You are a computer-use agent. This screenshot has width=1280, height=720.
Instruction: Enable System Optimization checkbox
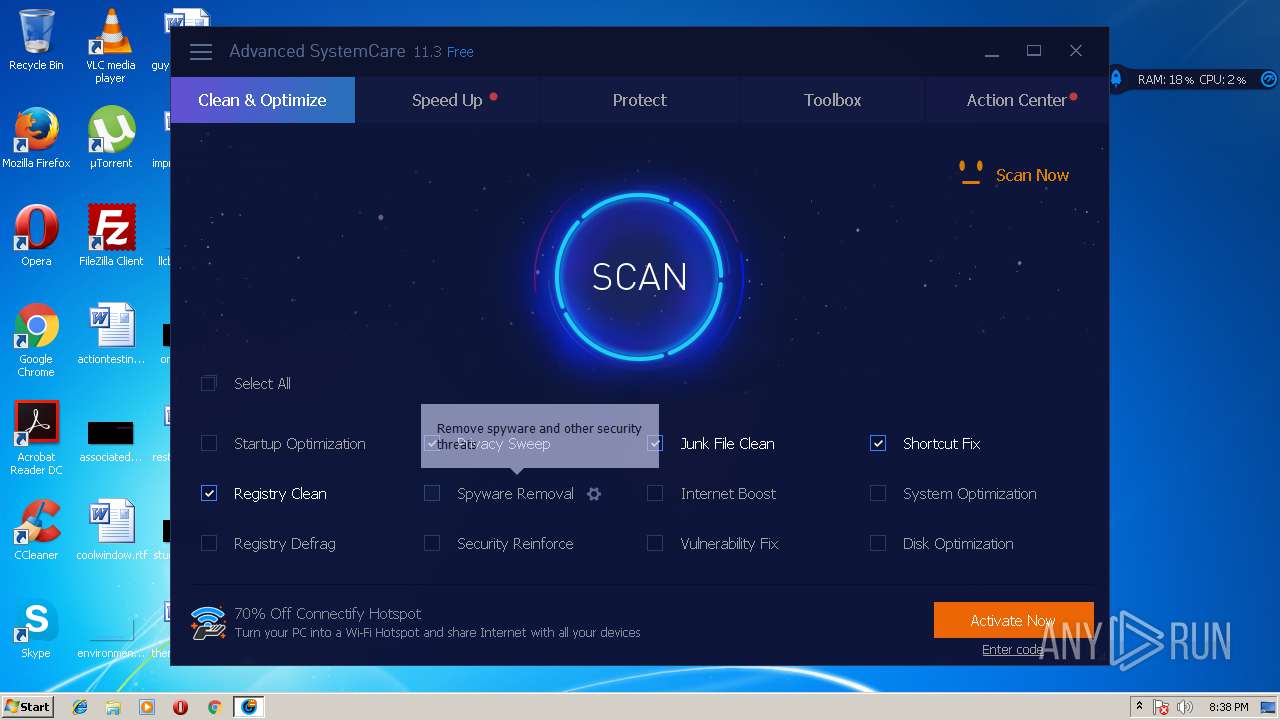(x=878, y=493)
